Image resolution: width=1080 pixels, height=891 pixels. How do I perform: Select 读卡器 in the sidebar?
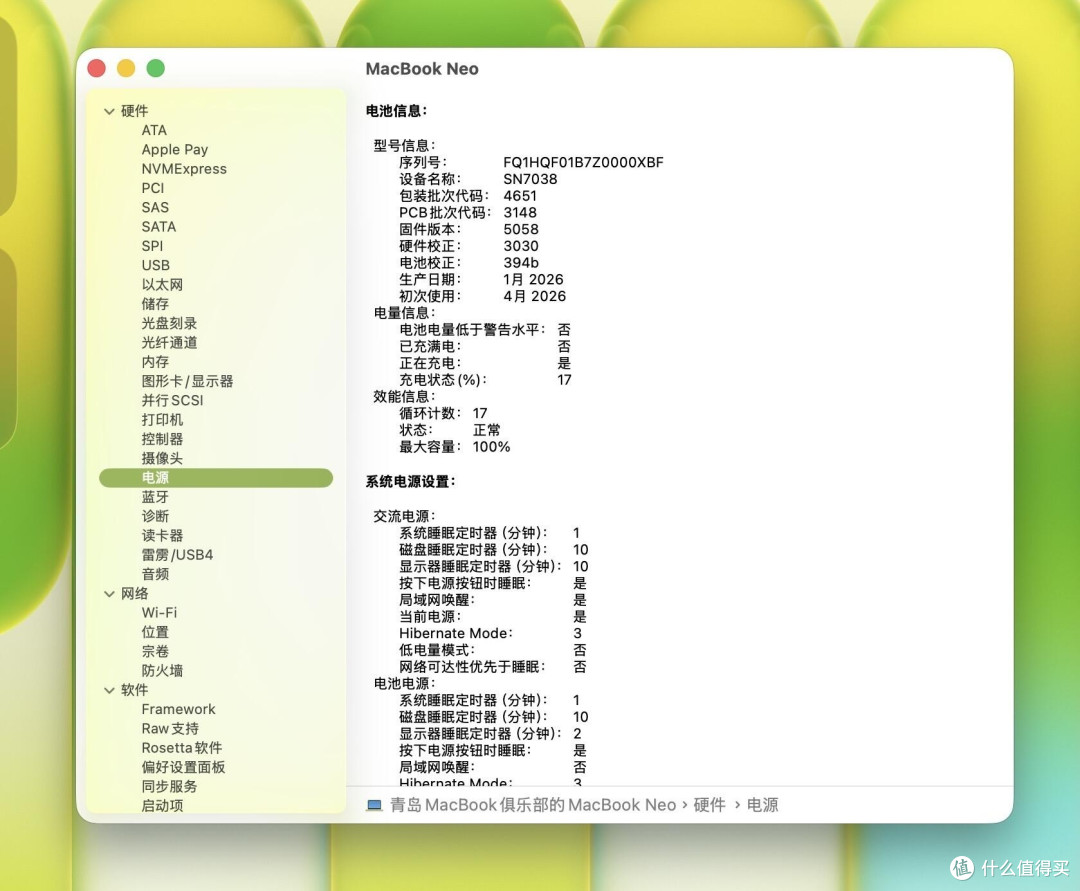tap(162, 535)
